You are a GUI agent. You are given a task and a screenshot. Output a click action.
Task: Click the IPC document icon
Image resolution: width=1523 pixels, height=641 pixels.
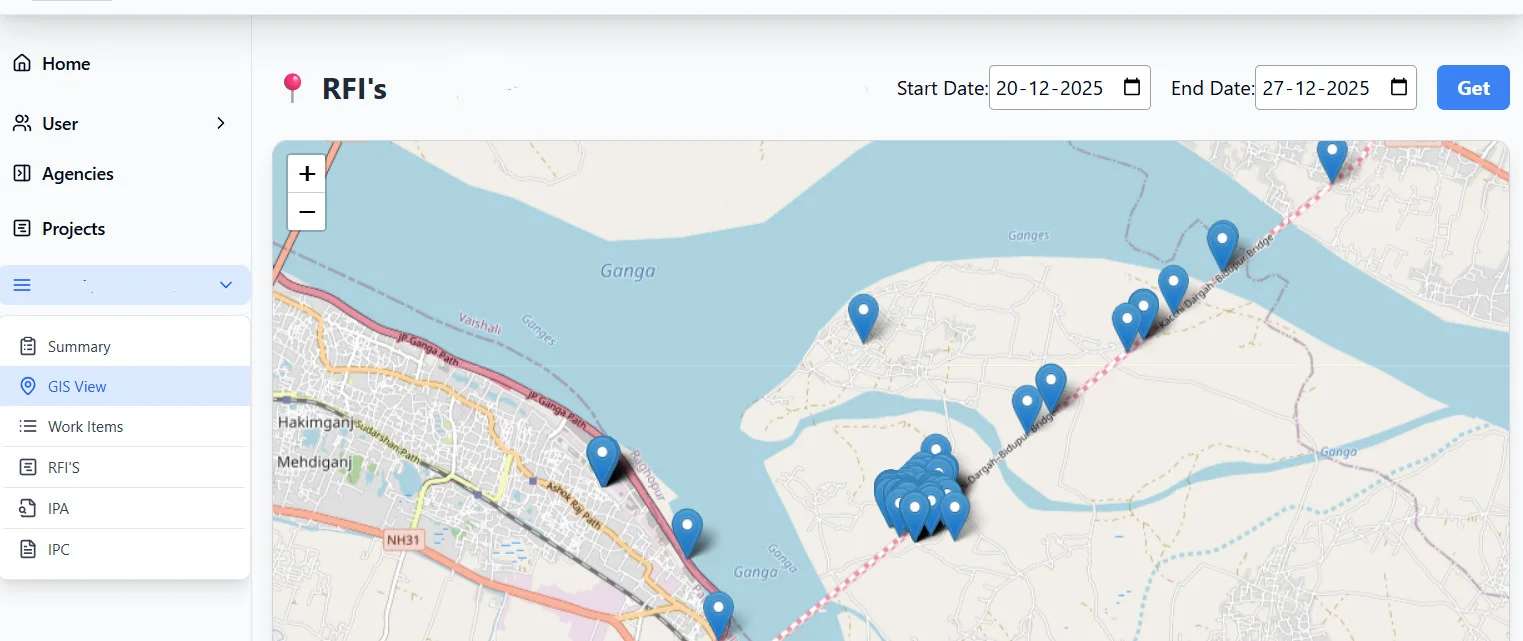pos(29,549)
